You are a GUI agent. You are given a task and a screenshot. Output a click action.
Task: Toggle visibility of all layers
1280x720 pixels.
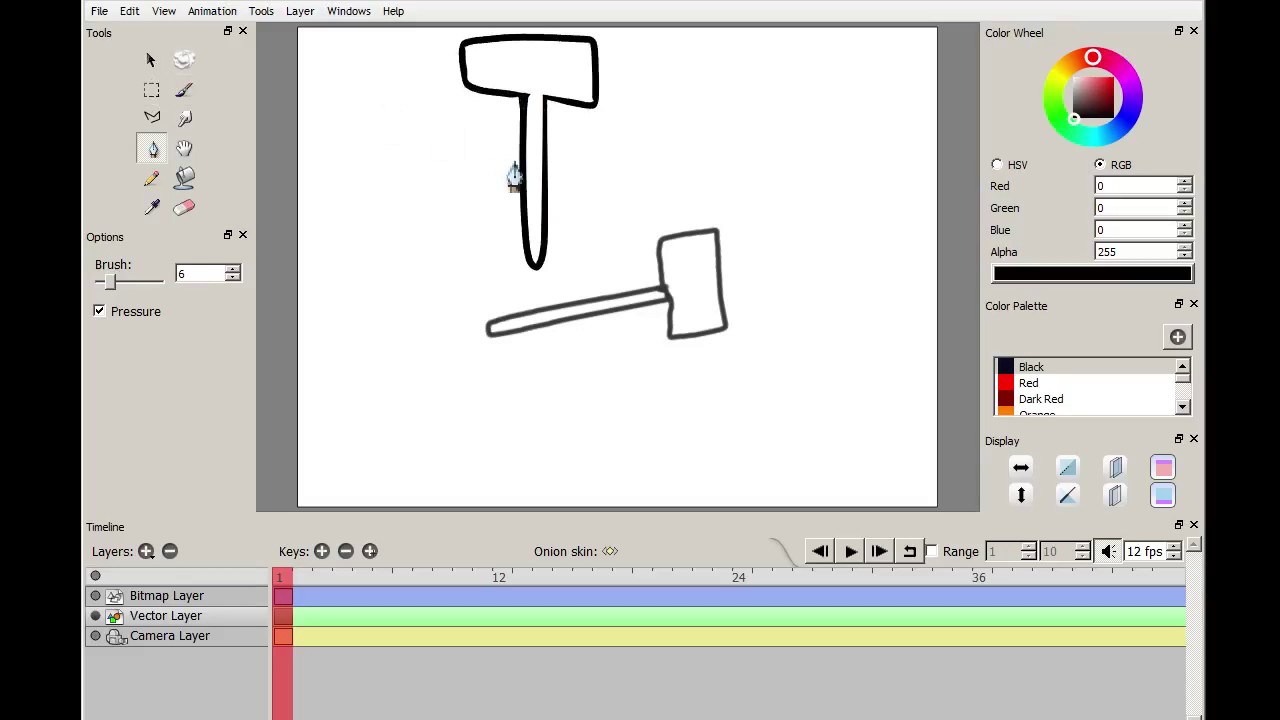click(x=96, y=576)
